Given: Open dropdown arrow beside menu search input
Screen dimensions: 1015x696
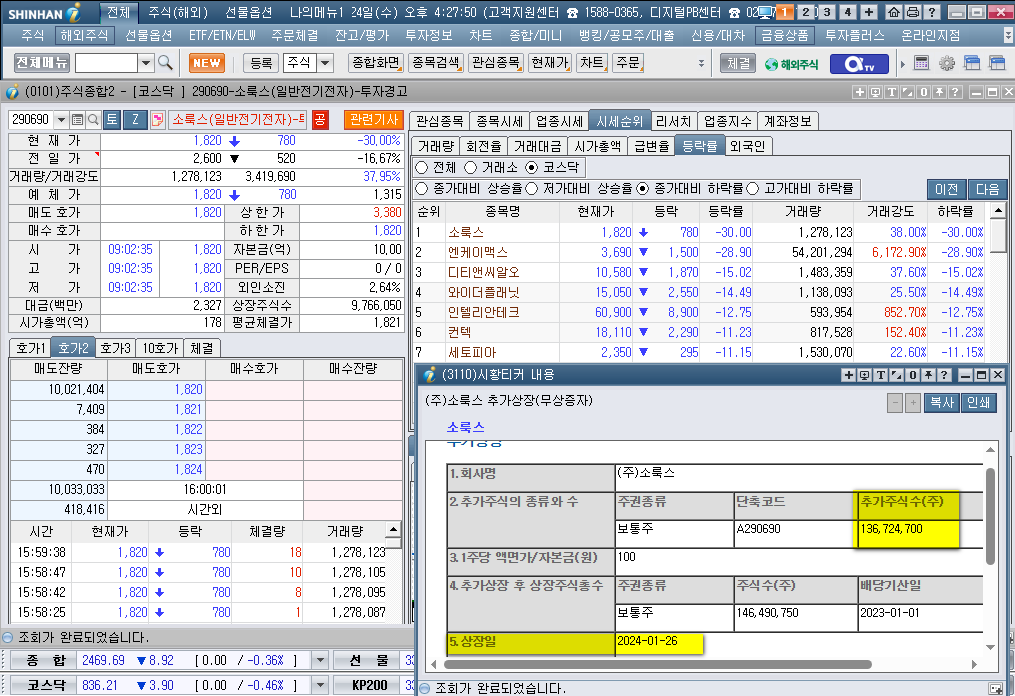Looking at the screenshot, I should [x=146, y=63].
